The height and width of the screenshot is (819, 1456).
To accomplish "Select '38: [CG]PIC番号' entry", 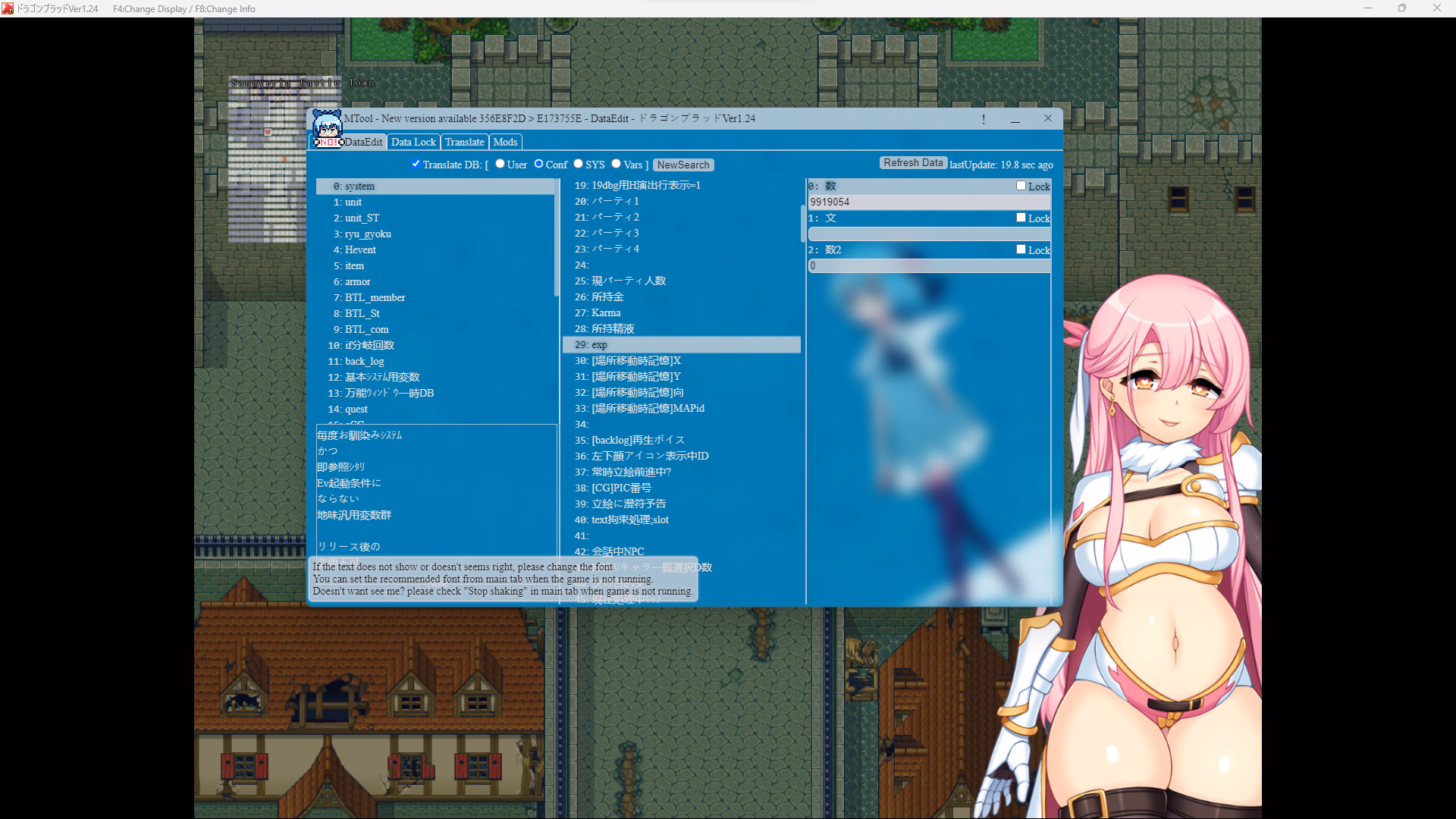I will (x=681, y=488).
